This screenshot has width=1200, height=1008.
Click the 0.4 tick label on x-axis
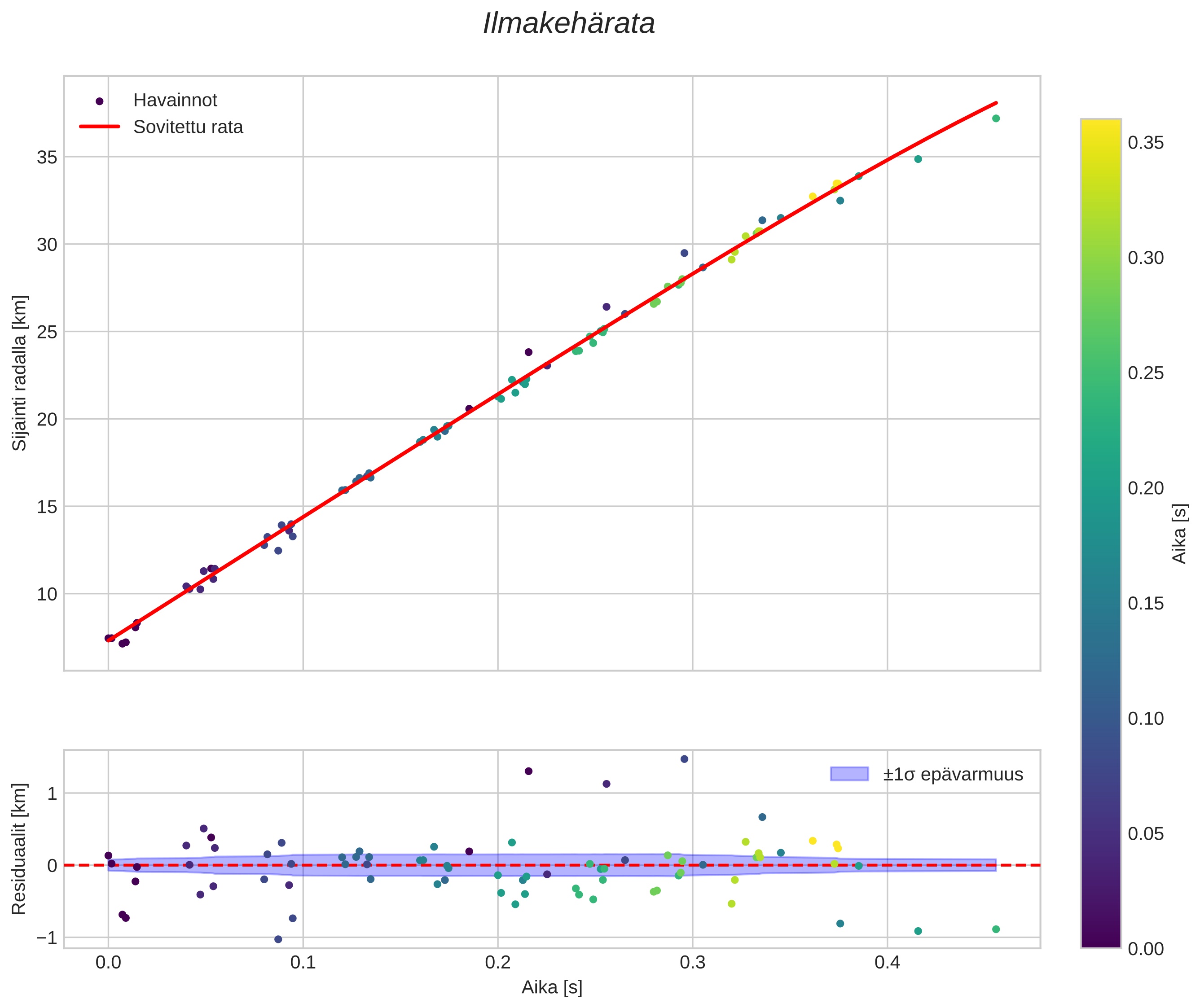click(887, 962)
